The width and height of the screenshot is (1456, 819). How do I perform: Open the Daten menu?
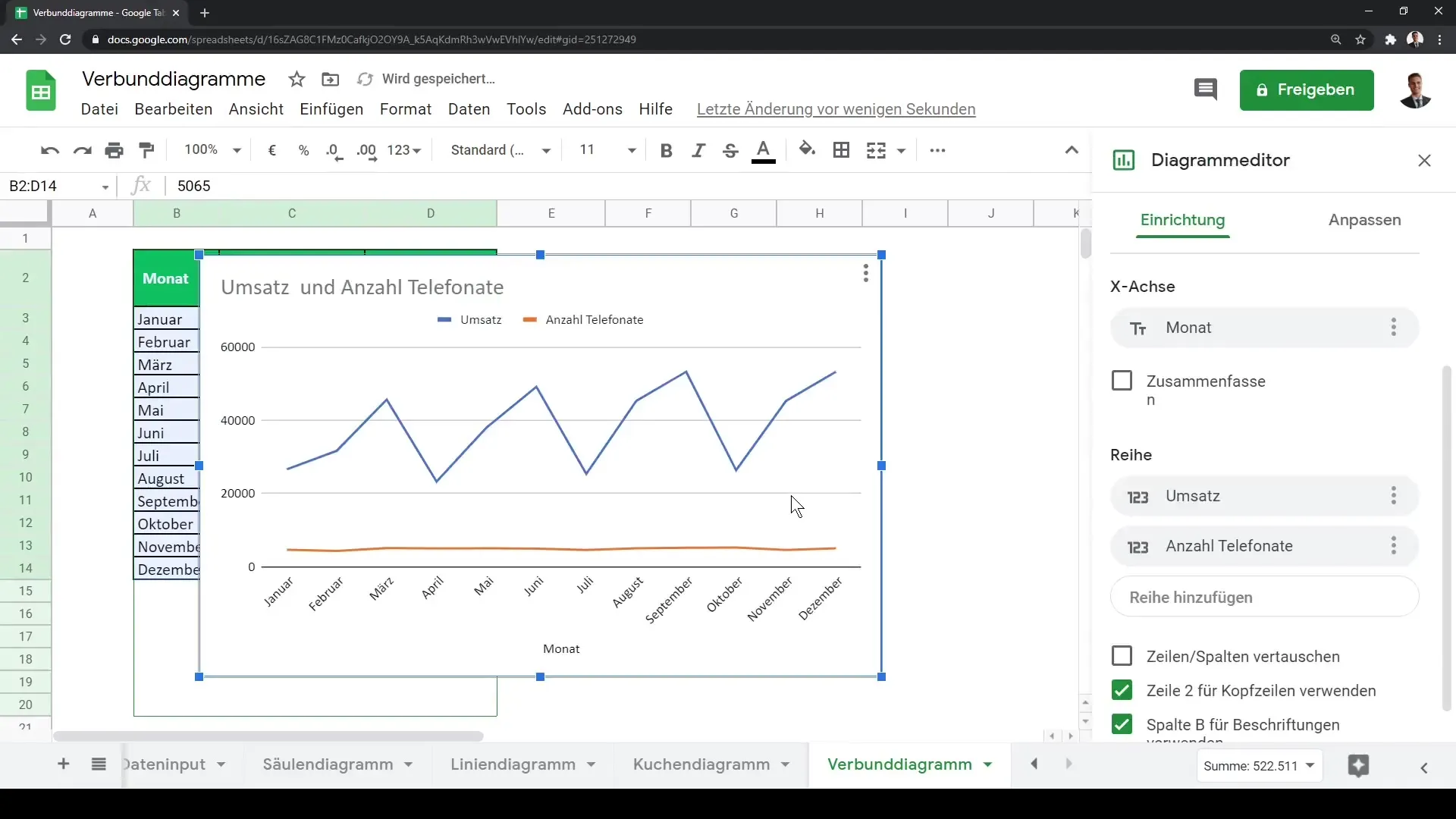pyautogui.click(x=469, y=109)
